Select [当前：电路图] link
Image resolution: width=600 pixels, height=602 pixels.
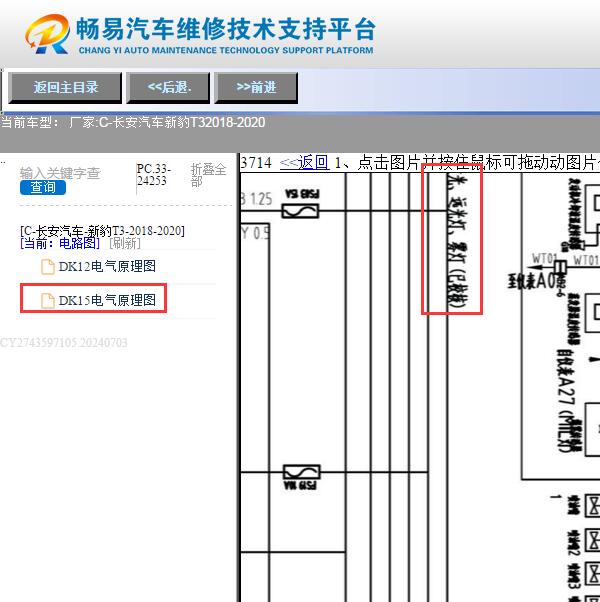60,243
